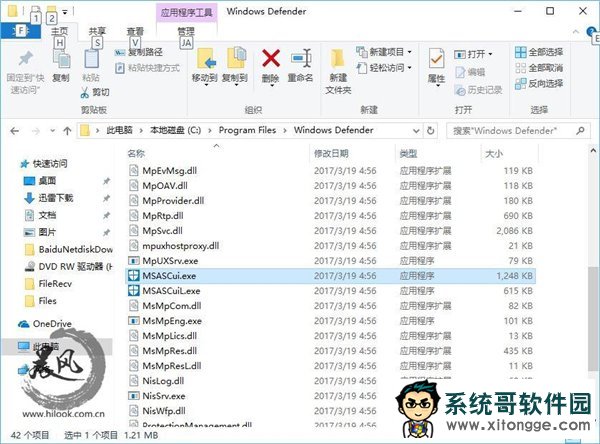Click the Pin to Quick access icon
The height and width of the screenshot is (444, 600).
25,59
